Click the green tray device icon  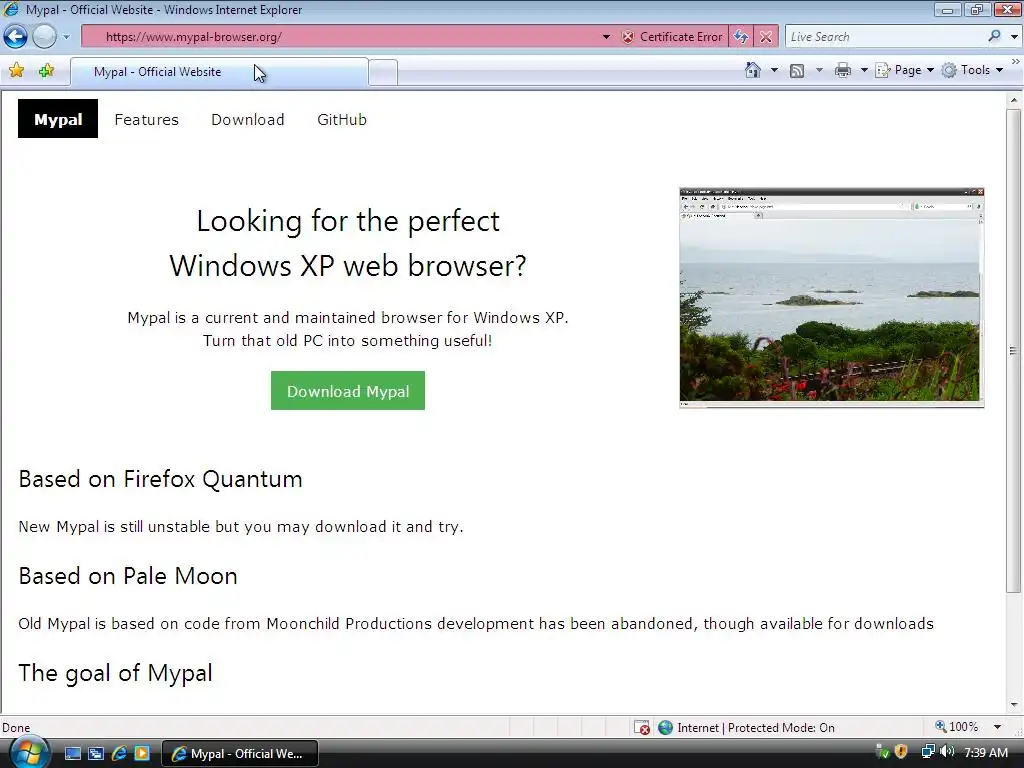[x=883, y=752]
